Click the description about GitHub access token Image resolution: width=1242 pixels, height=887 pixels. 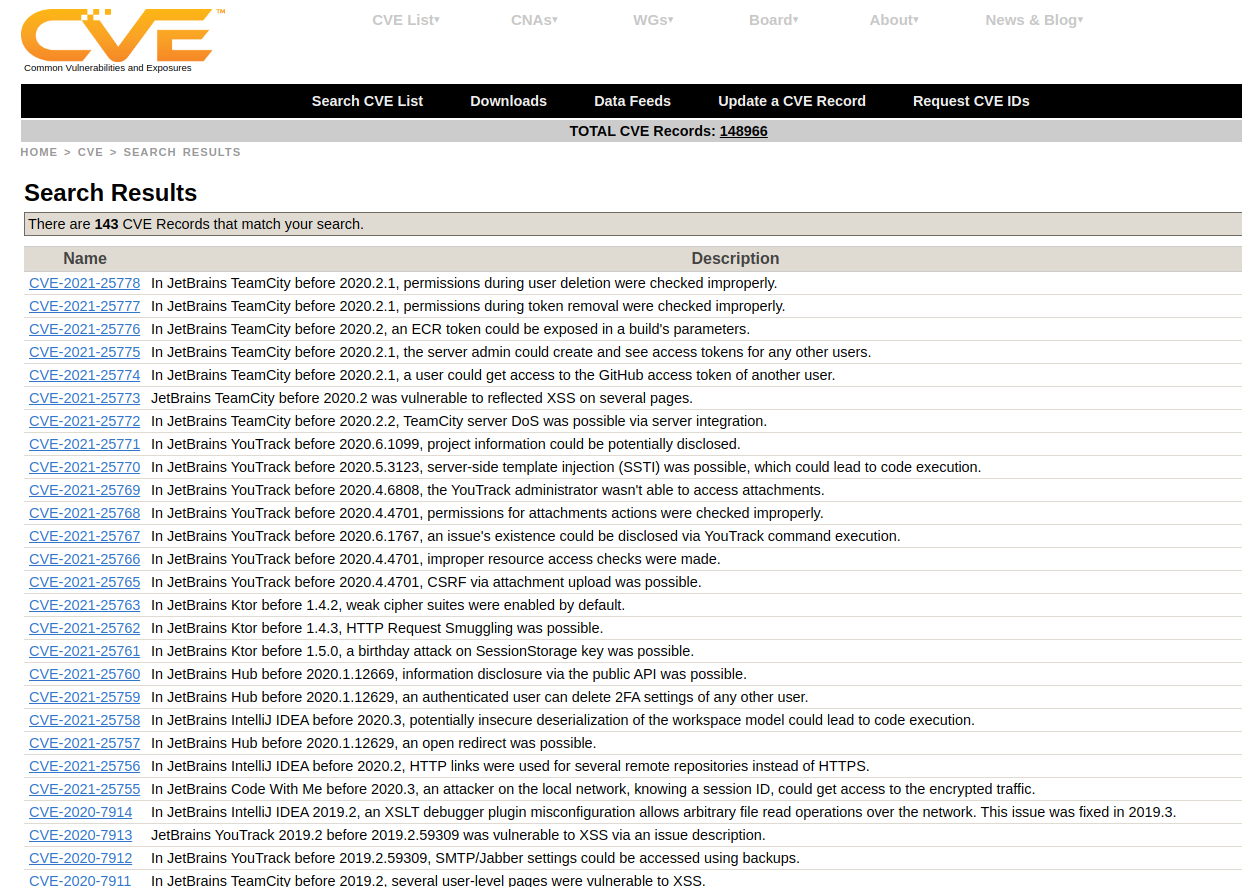pyautogui.click(x=493, y=375)
